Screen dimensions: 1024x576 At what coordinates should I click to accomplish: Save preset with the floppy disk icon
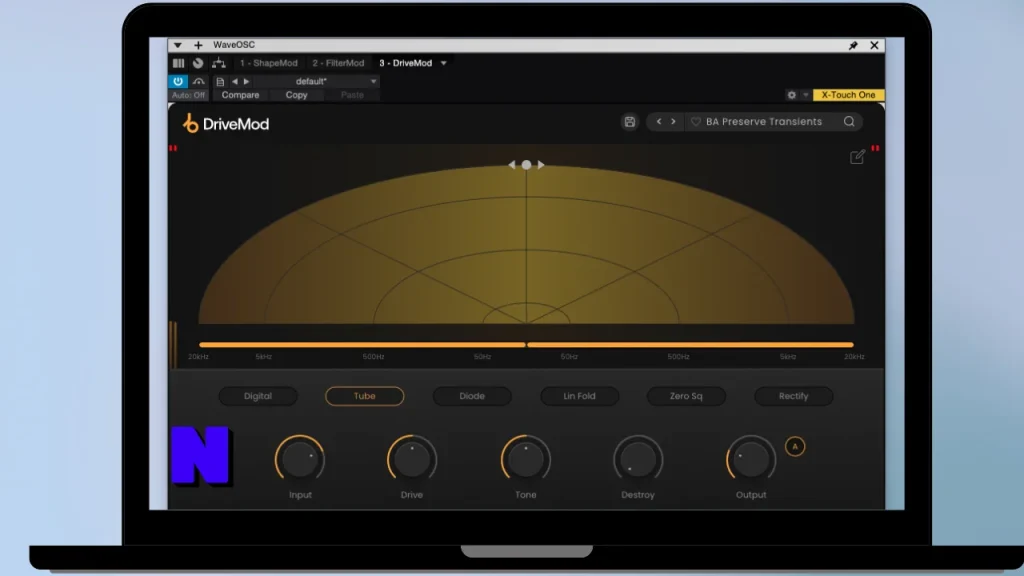tap(630, 122)
